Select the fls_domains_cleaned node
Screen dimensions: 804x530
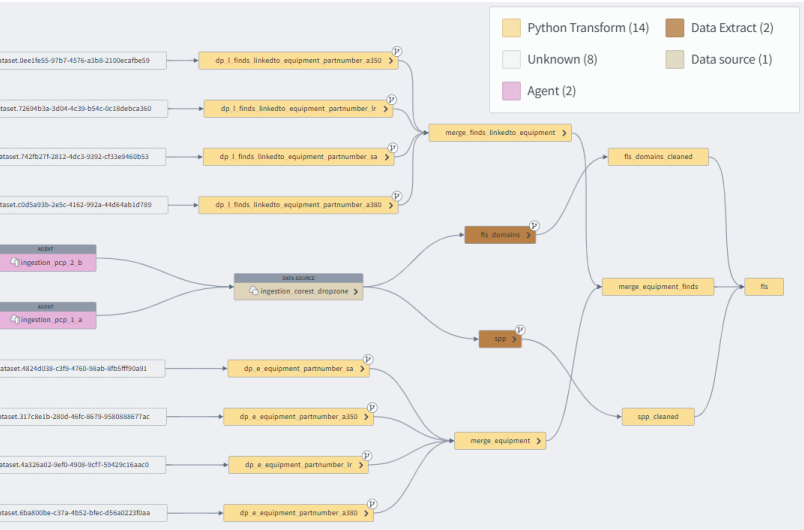pos(657,156)
